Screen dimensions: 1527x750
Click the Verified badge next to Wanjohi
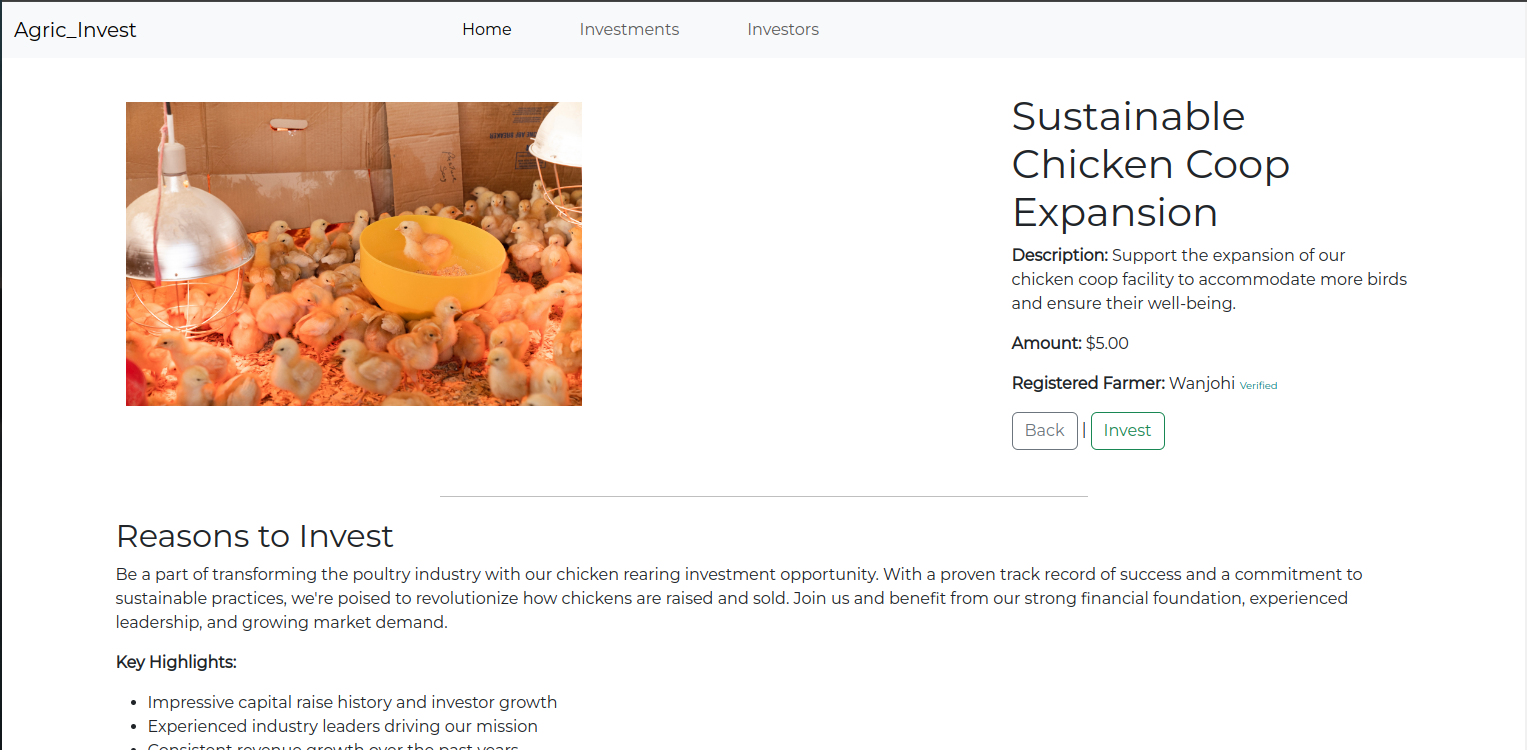click(x=1258, y=385)
